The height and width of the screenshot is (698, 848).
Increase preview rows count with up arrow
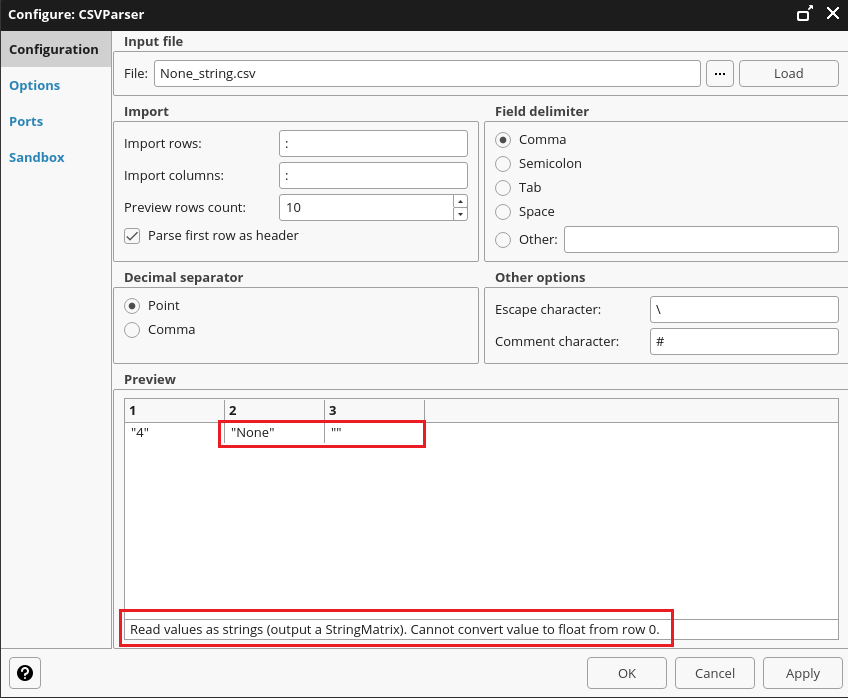click(x=460, y=201)
